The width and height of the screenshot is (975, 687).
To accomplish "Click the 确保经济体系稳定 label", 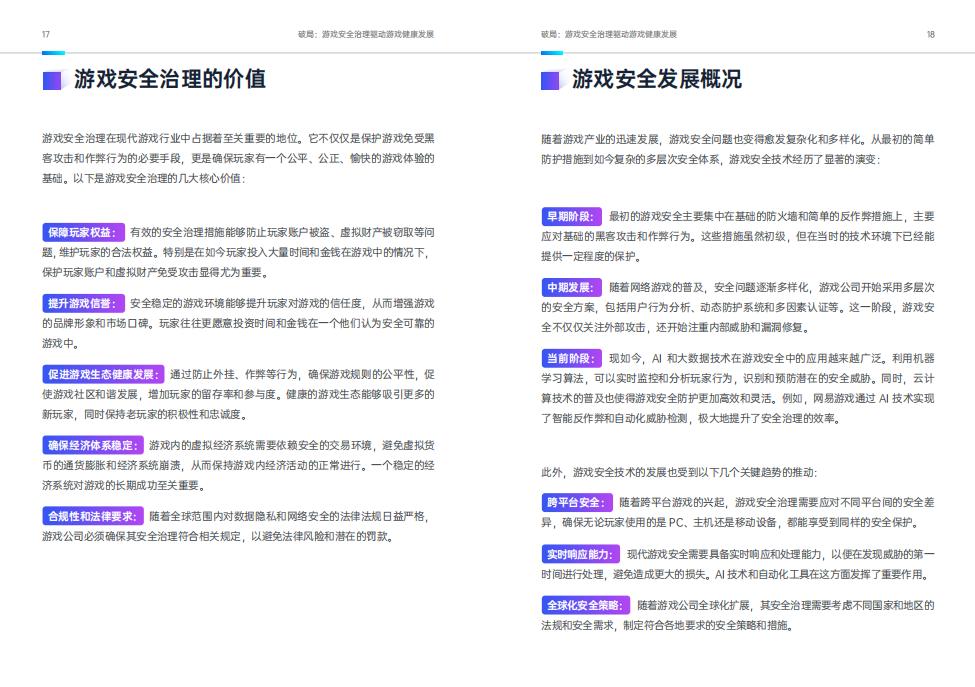I will [x=93, y=445].
